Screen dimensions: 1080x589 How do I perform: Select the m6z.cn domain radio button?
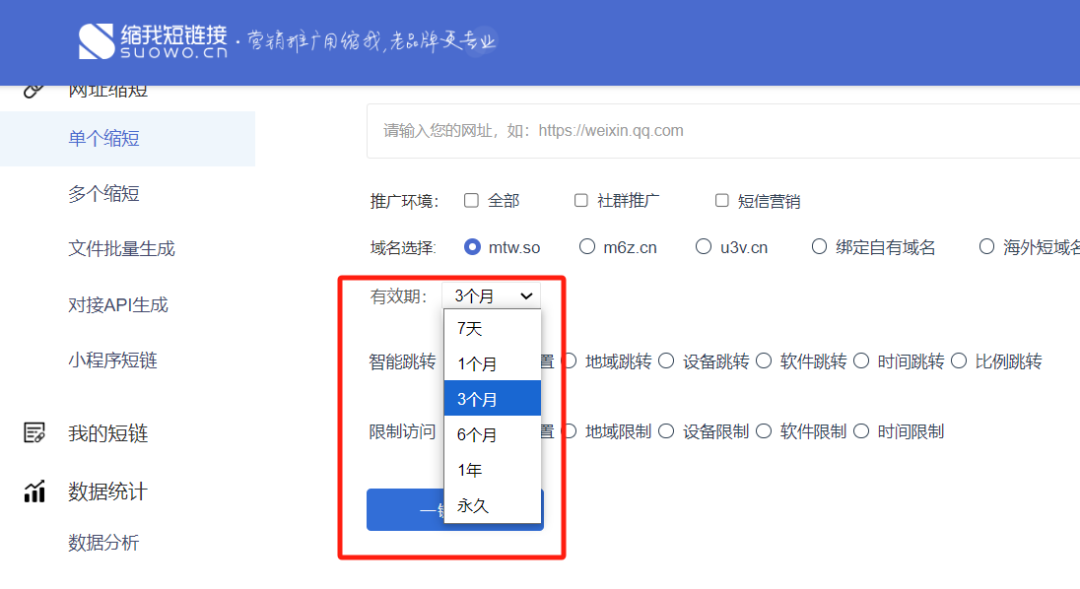(x=587, y=247)
